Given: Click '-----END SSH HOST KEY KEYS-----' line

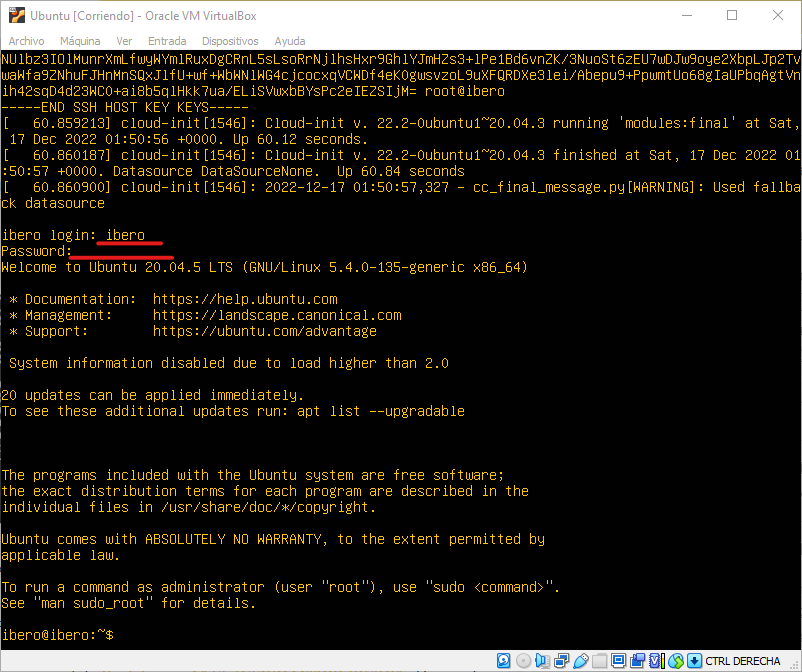Looking at the screenshot, I should pos(125,107).
